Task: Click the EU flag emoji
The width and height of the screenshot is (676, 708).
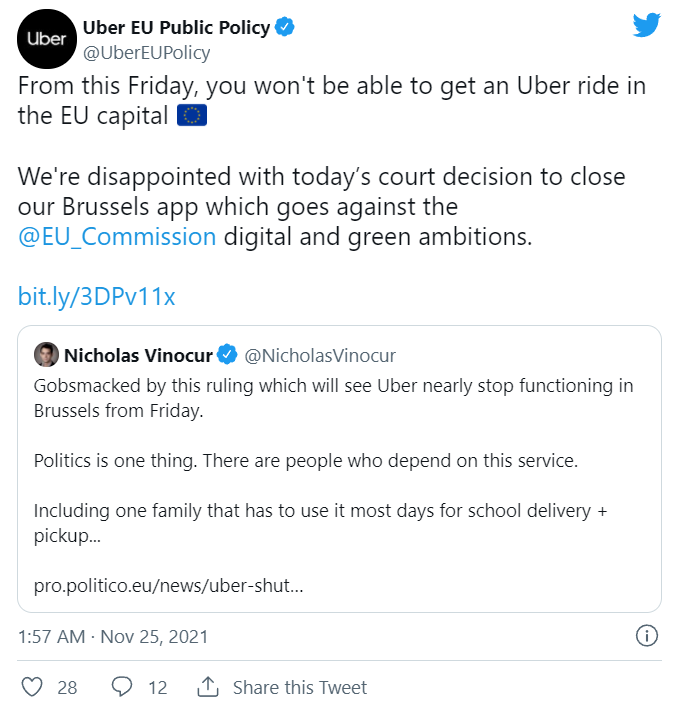Action: click(x=191, y=116)
